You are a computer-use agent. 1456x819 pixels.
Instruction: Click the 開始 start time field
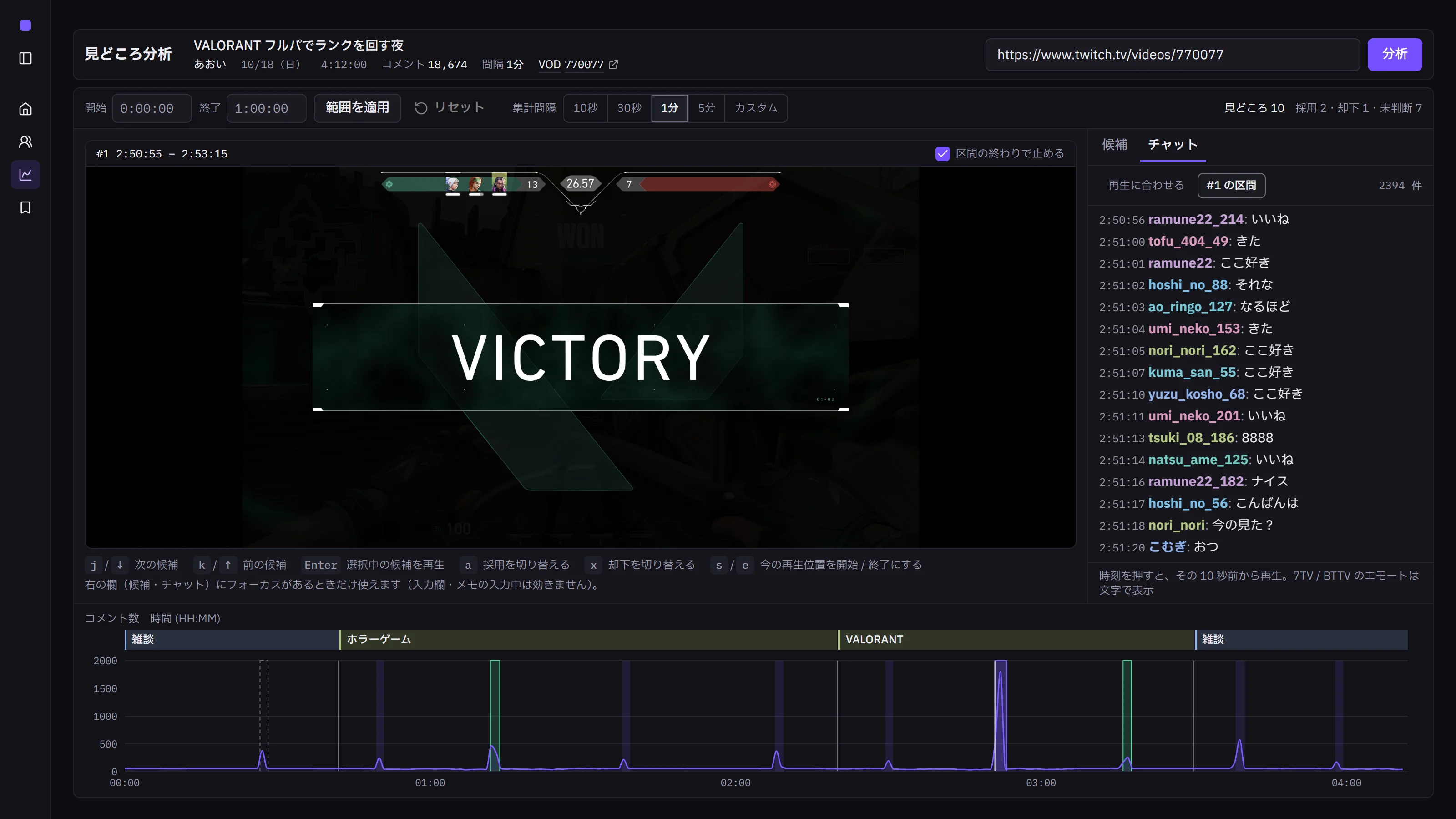pyautogui.click(x=152, y=108)
